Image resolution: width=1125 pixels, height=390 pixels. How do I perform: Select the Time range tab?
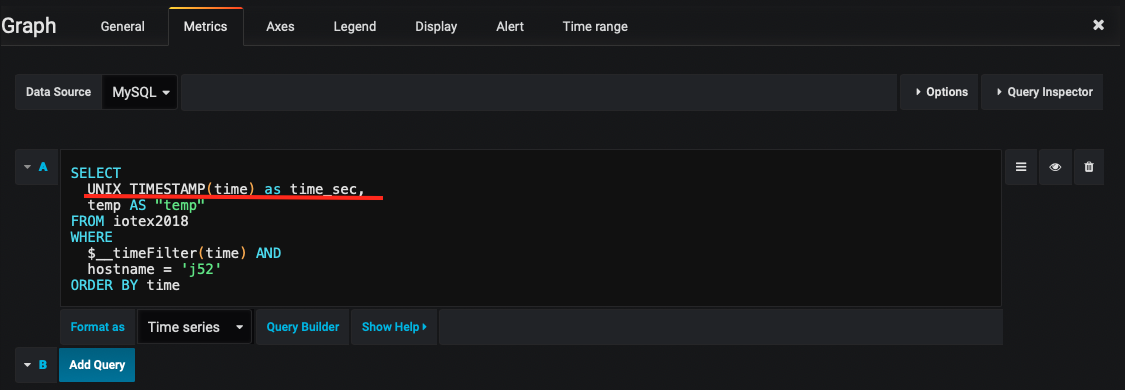(x=595, y=27)
